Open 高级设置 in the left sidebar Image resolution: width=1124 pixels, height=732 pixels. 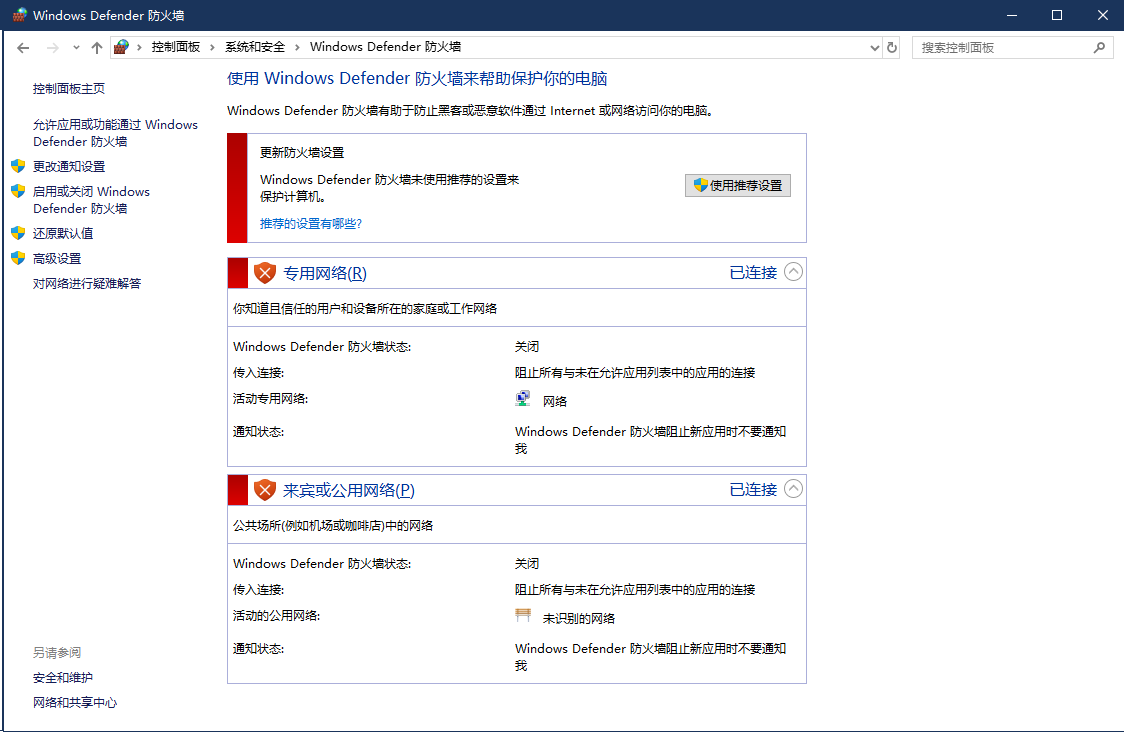(x=57, y=258)
